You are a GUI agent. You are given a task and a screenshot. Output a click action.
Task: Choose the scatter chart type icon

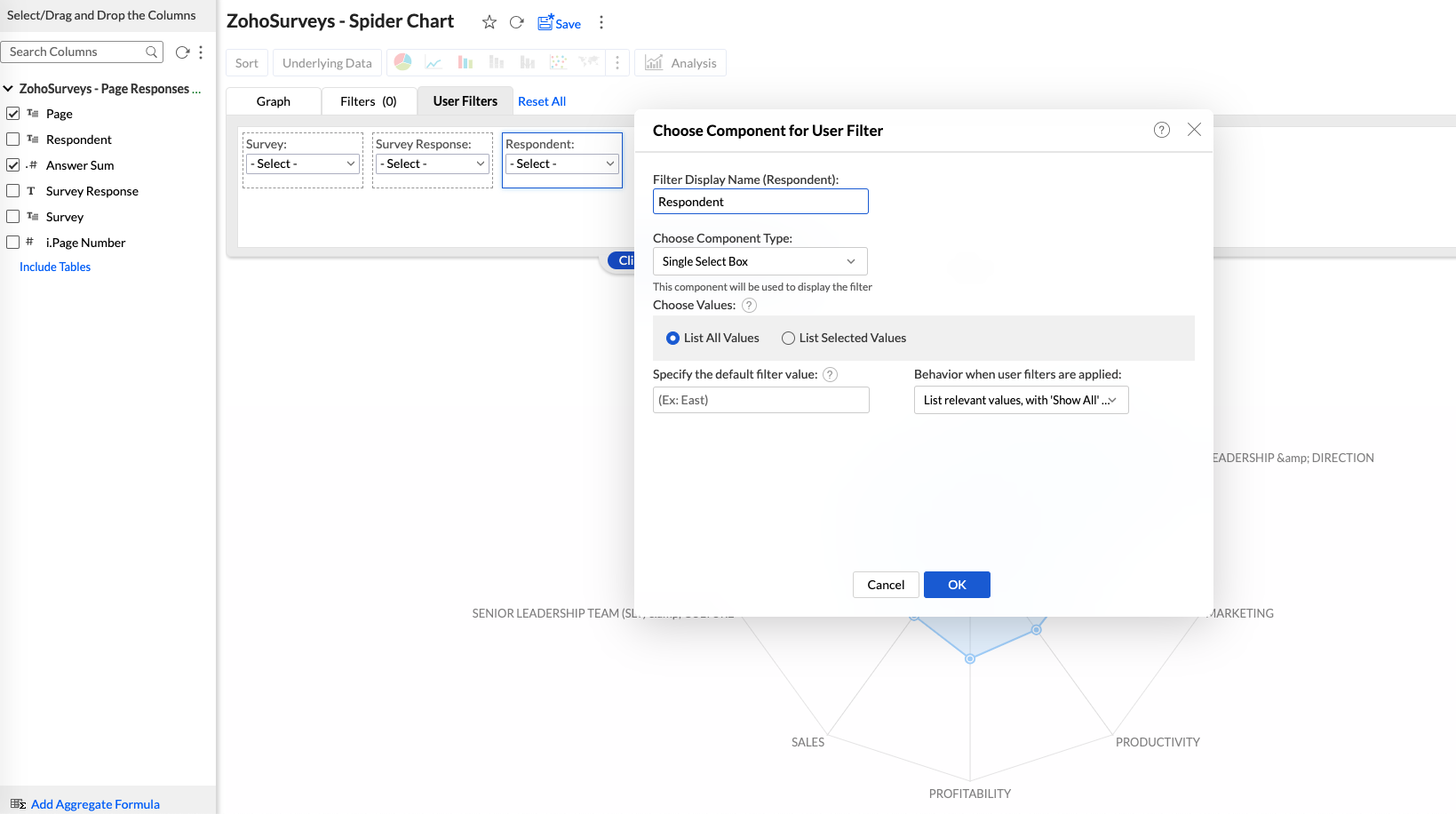[558, 62]
